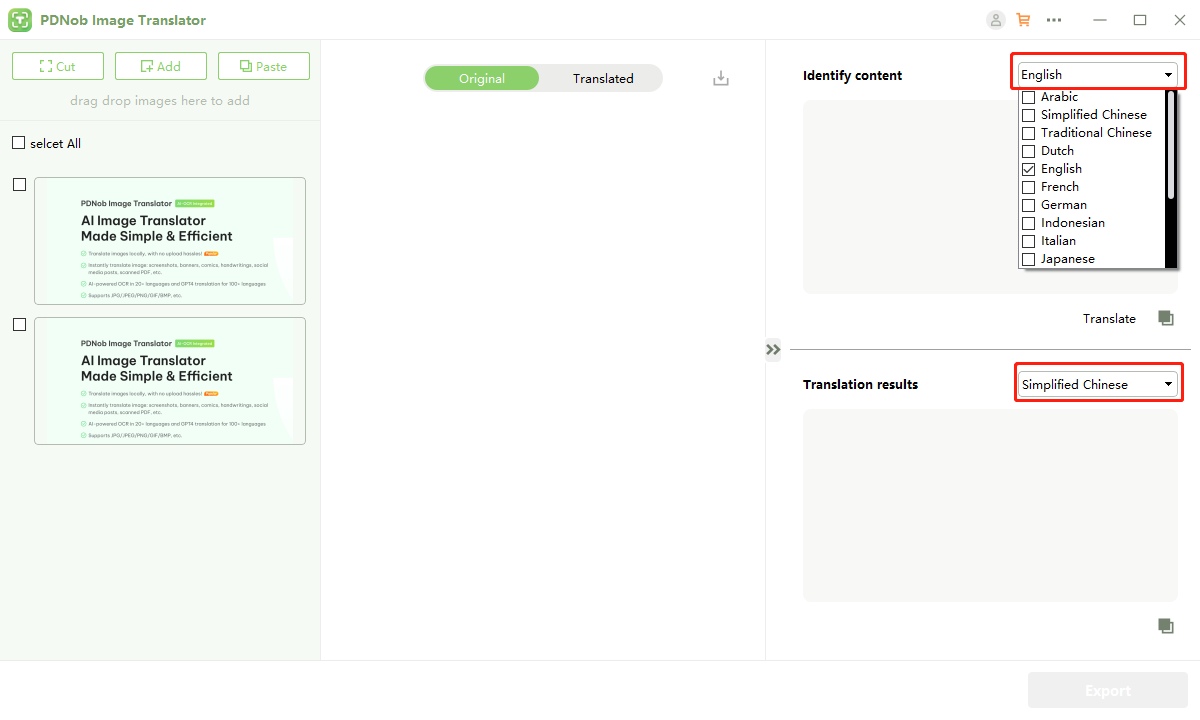
Task: Click the user account profile icon
Action: pos(995,20)
